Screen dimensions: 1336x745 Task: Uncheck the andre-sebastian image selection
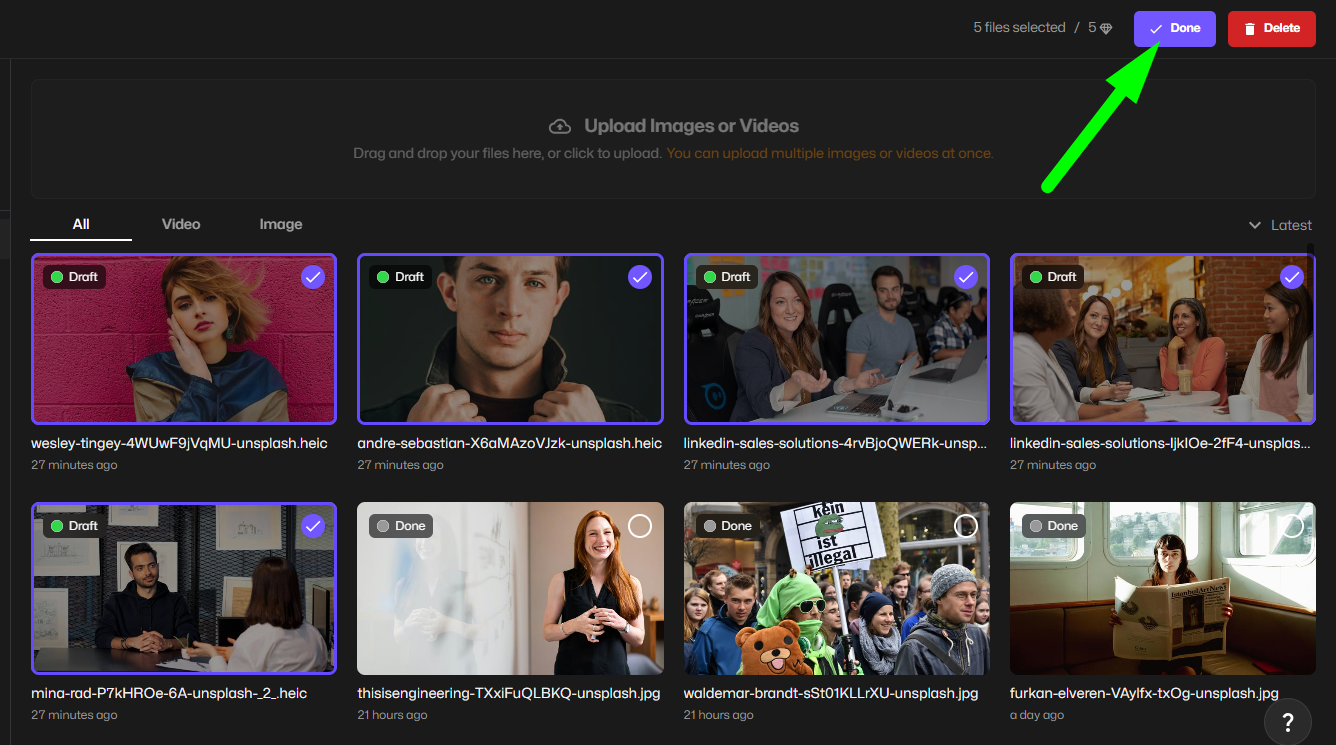point(640,277)
